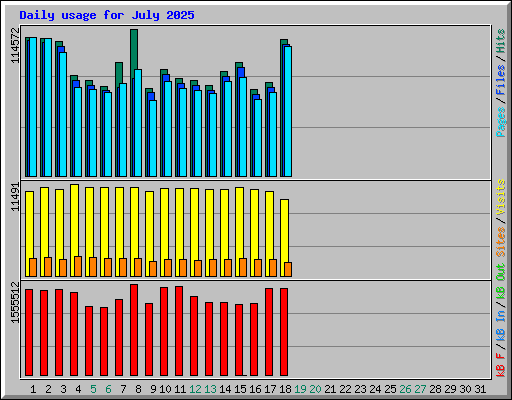Click day 31 on the date axis
512x400 pixels.
[x=480, y=389]
